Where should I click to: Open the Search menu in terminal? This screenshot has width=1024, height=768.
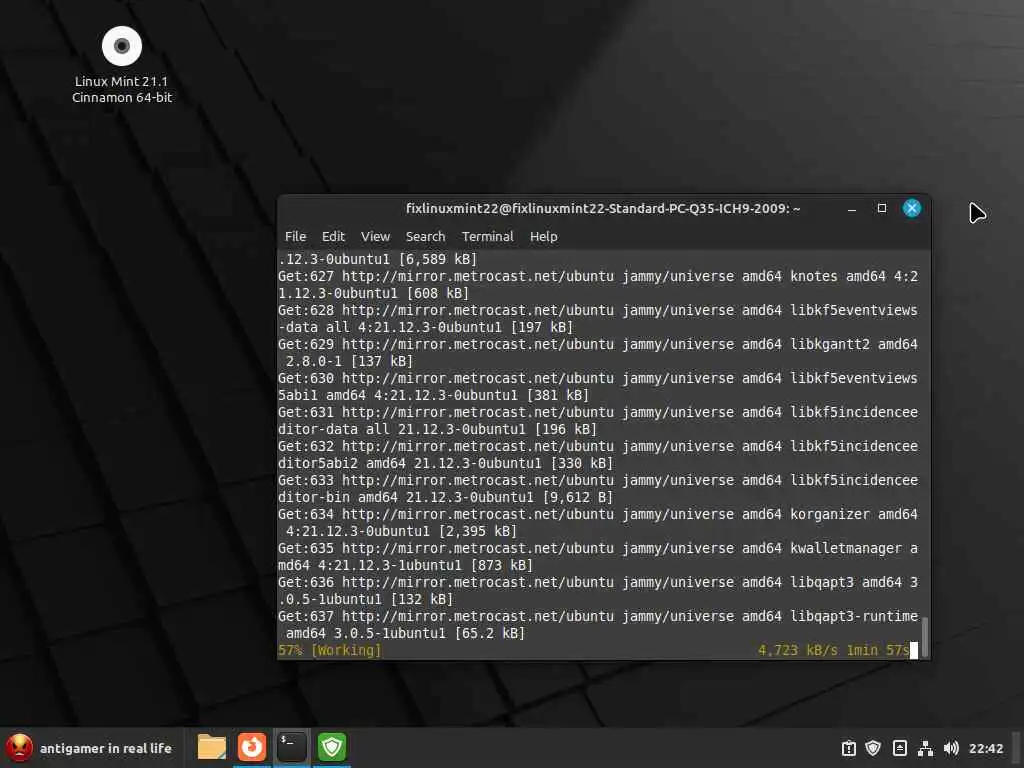[425, 236]
